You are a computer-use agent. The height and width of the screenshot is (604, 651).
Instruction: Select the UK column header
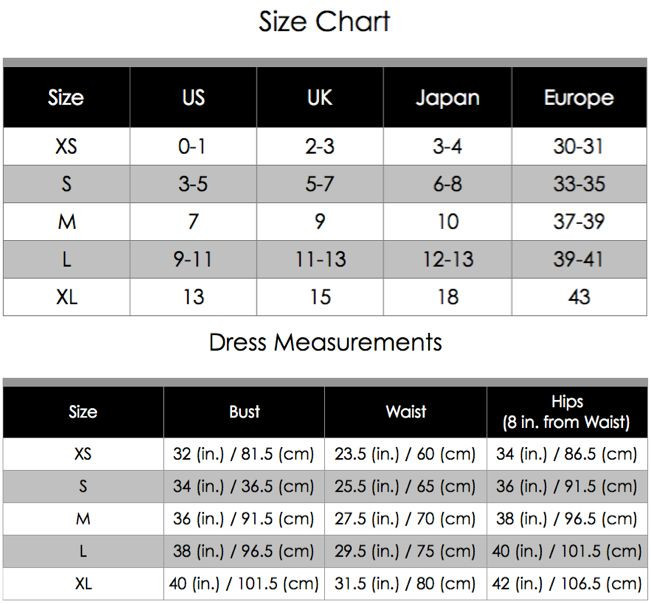click(320, 97)
